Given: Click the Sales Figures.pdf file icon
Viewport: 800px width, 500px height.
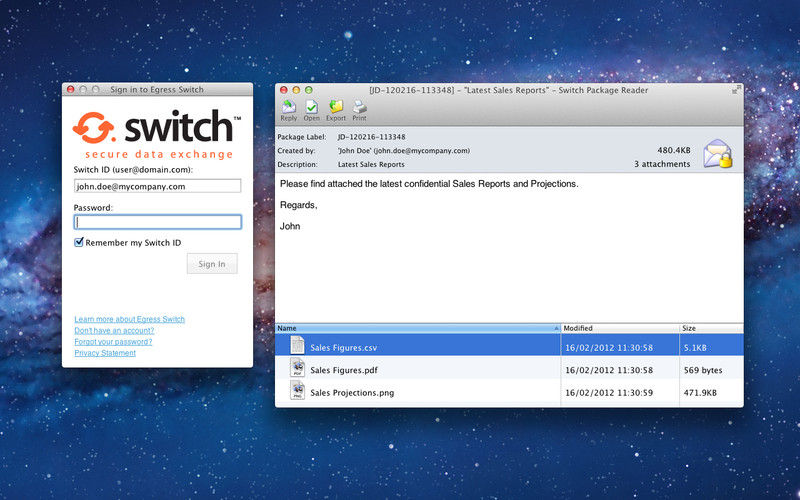Looking at the screenshot, I should [x=297, y=368].
